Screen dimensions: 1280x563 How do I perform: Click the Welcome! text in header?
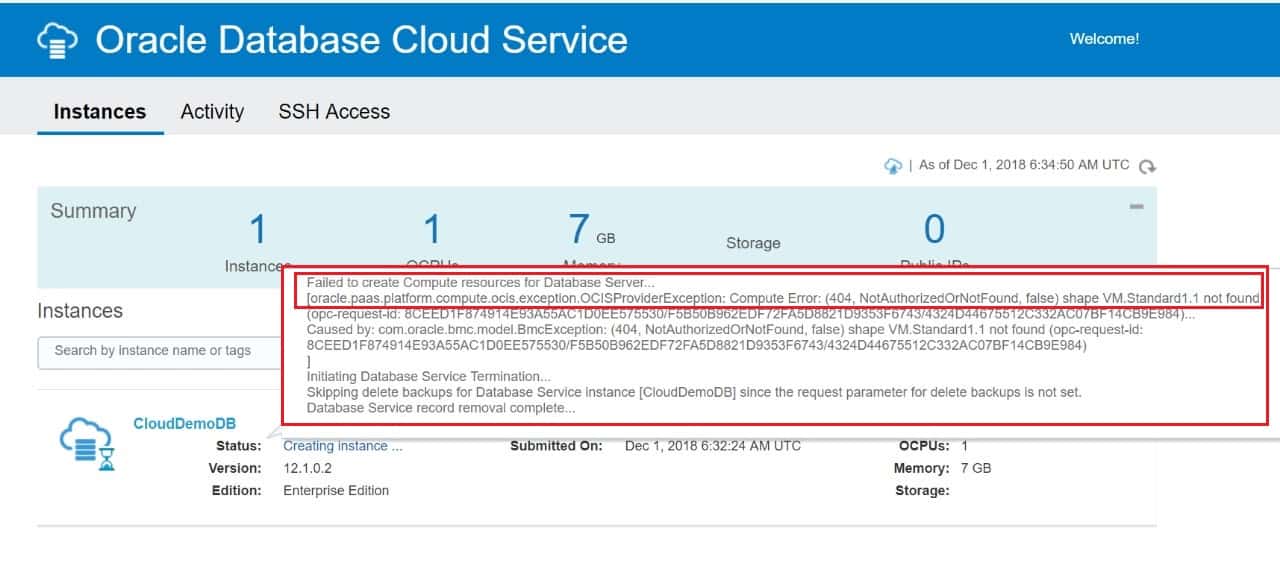pos(1104,39)
